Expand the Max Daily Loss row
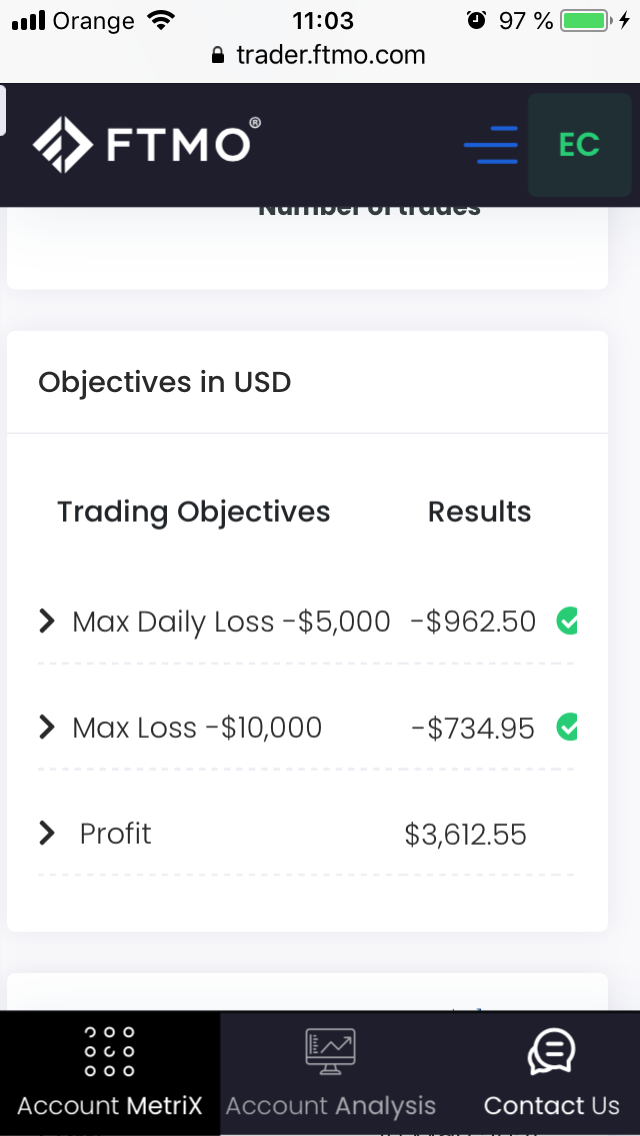The height and width of the screenshot is (1136, 640). (x=46, y=622)
